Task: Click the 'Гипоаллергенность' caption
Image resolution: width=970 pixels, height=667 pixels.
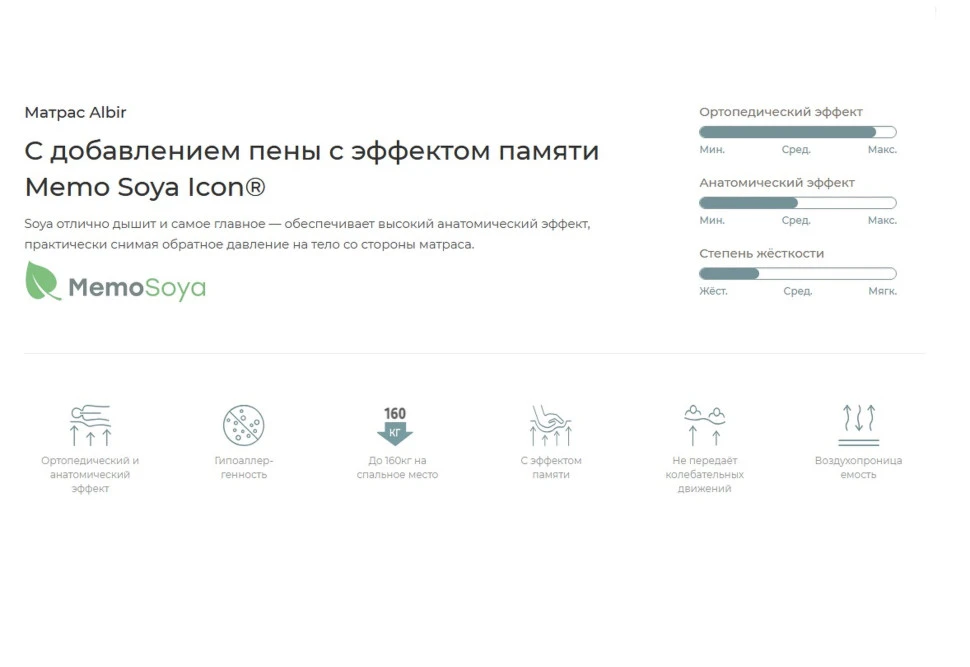Action: [x=244, y=468]
